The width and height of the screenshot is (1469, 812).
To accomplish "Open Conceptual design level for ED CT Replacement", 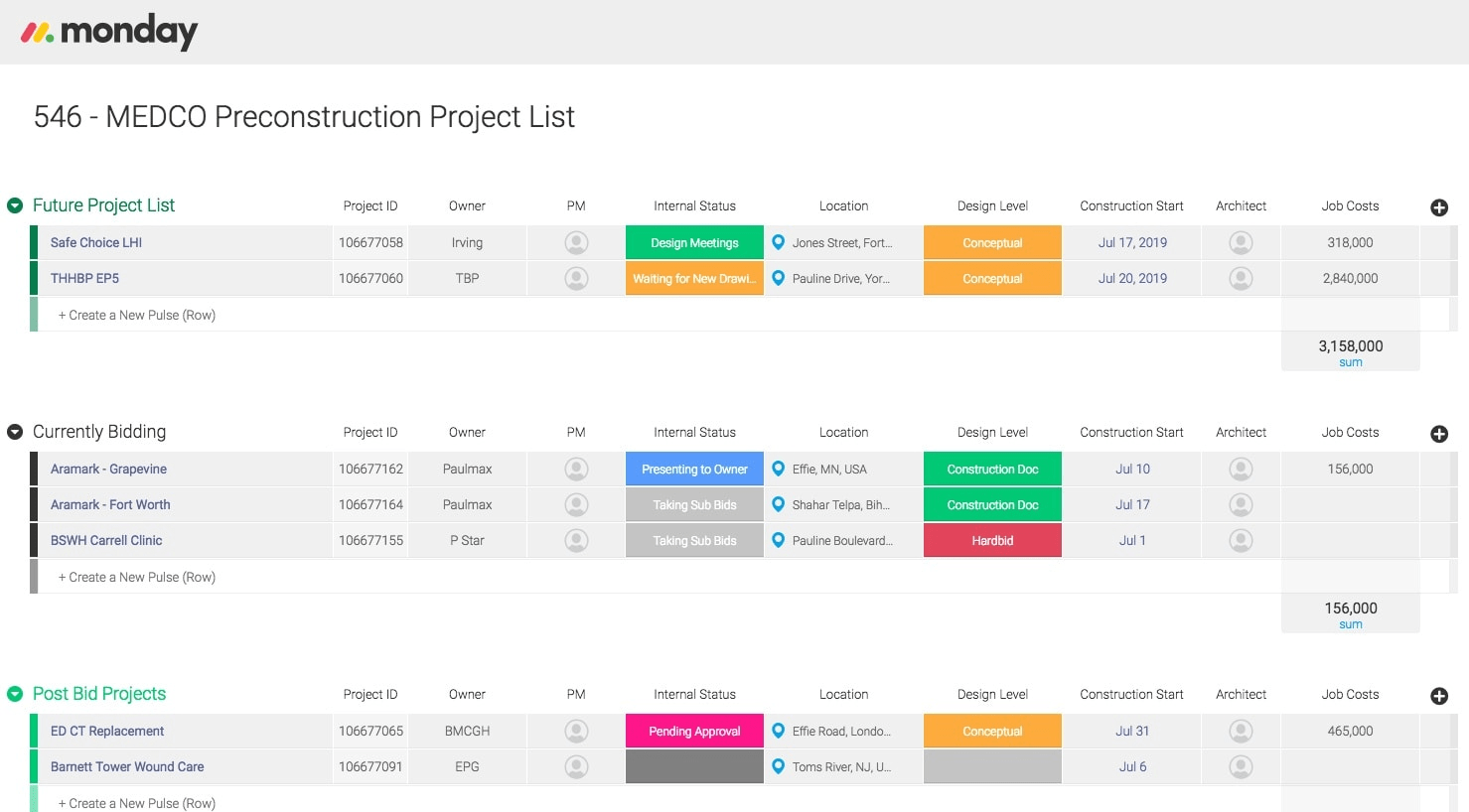I will pos(992,731).
